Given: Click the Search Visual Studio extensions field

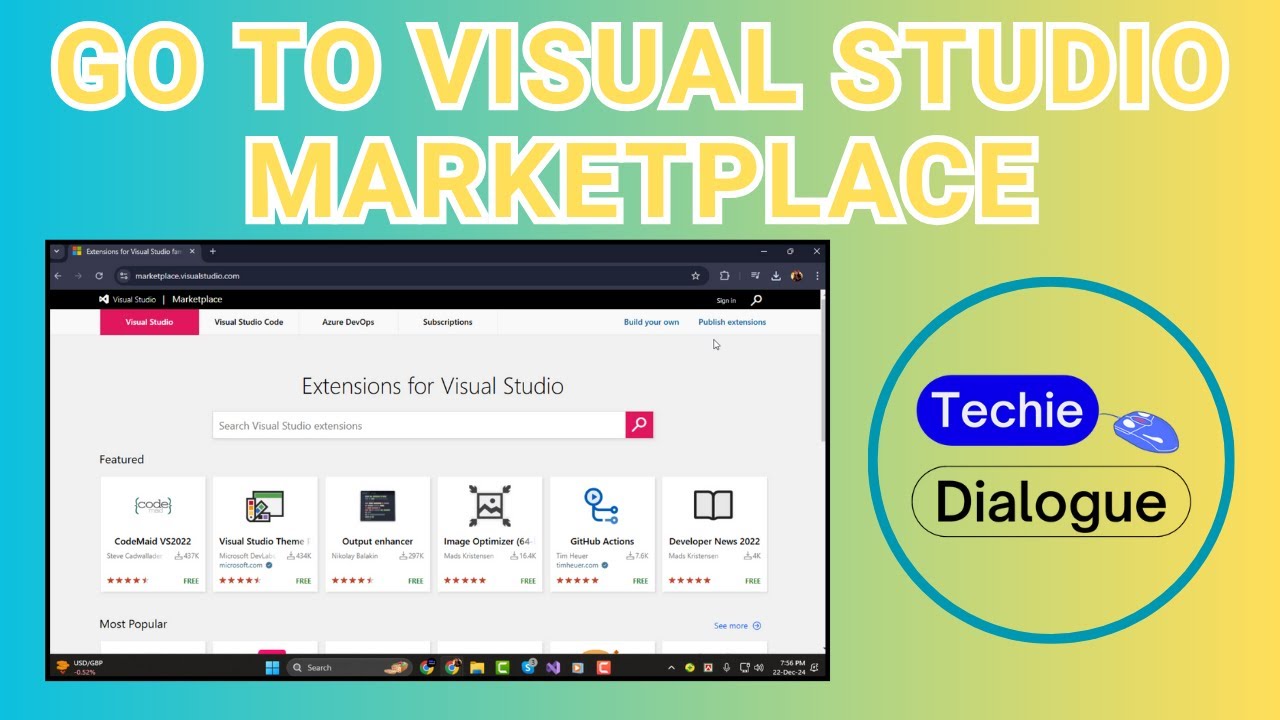Looking at the screenshot, I should (419, 425).
